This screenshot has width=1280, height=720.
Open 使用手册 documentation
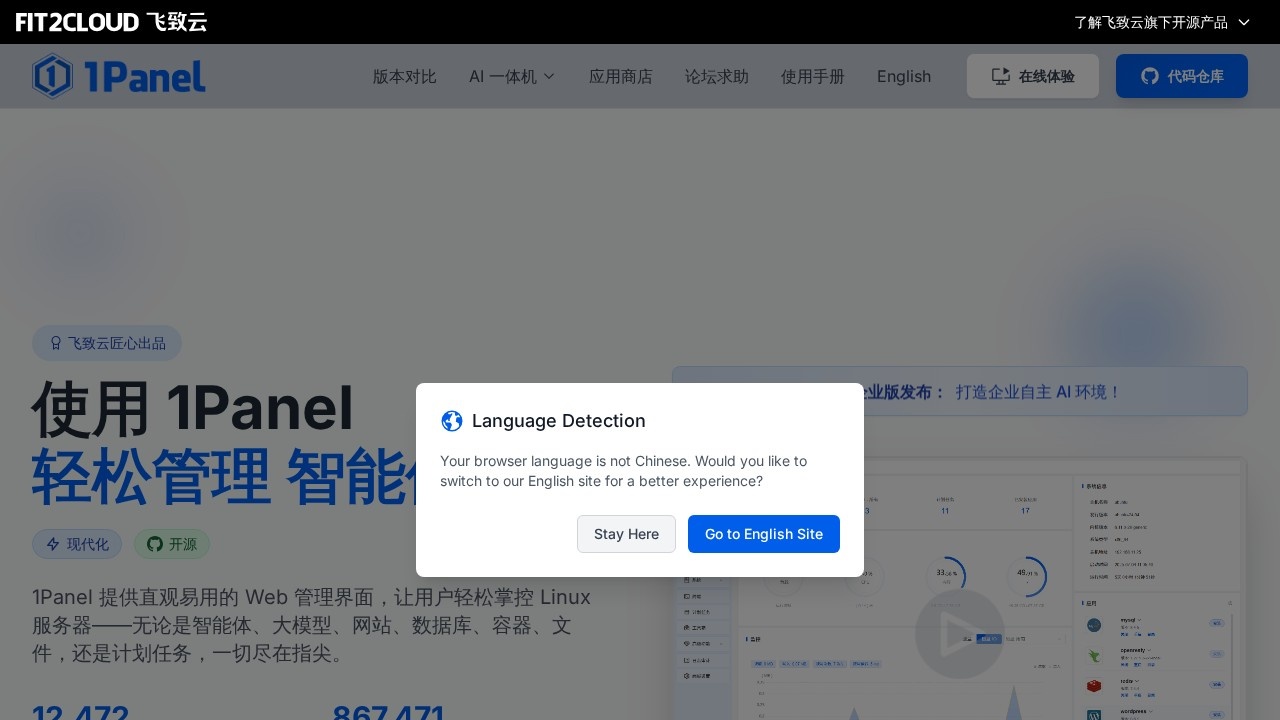(x=813, y=76)
